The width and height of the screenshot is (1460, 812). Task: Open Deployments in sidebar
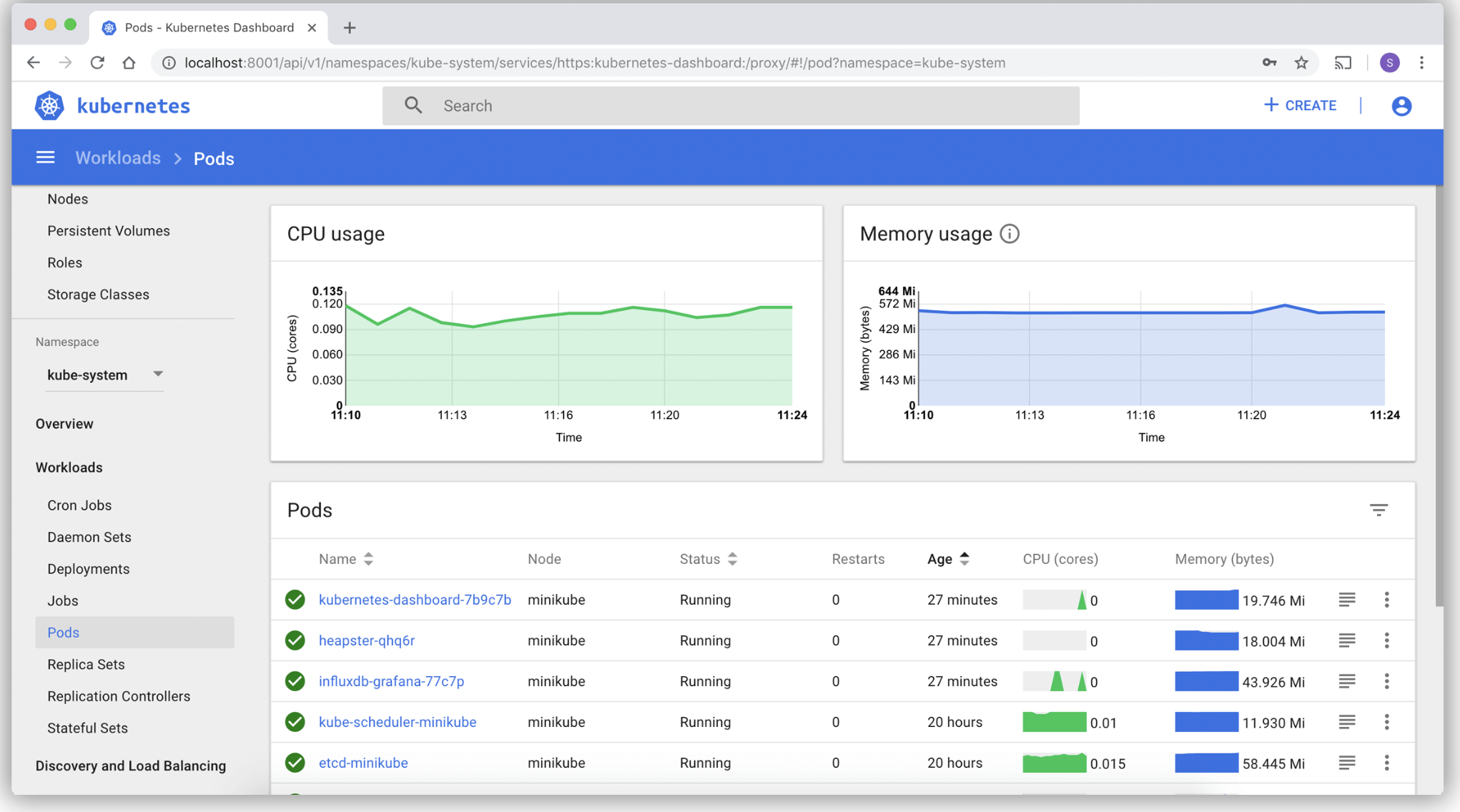pyautogui.click(x=89, y=569)
